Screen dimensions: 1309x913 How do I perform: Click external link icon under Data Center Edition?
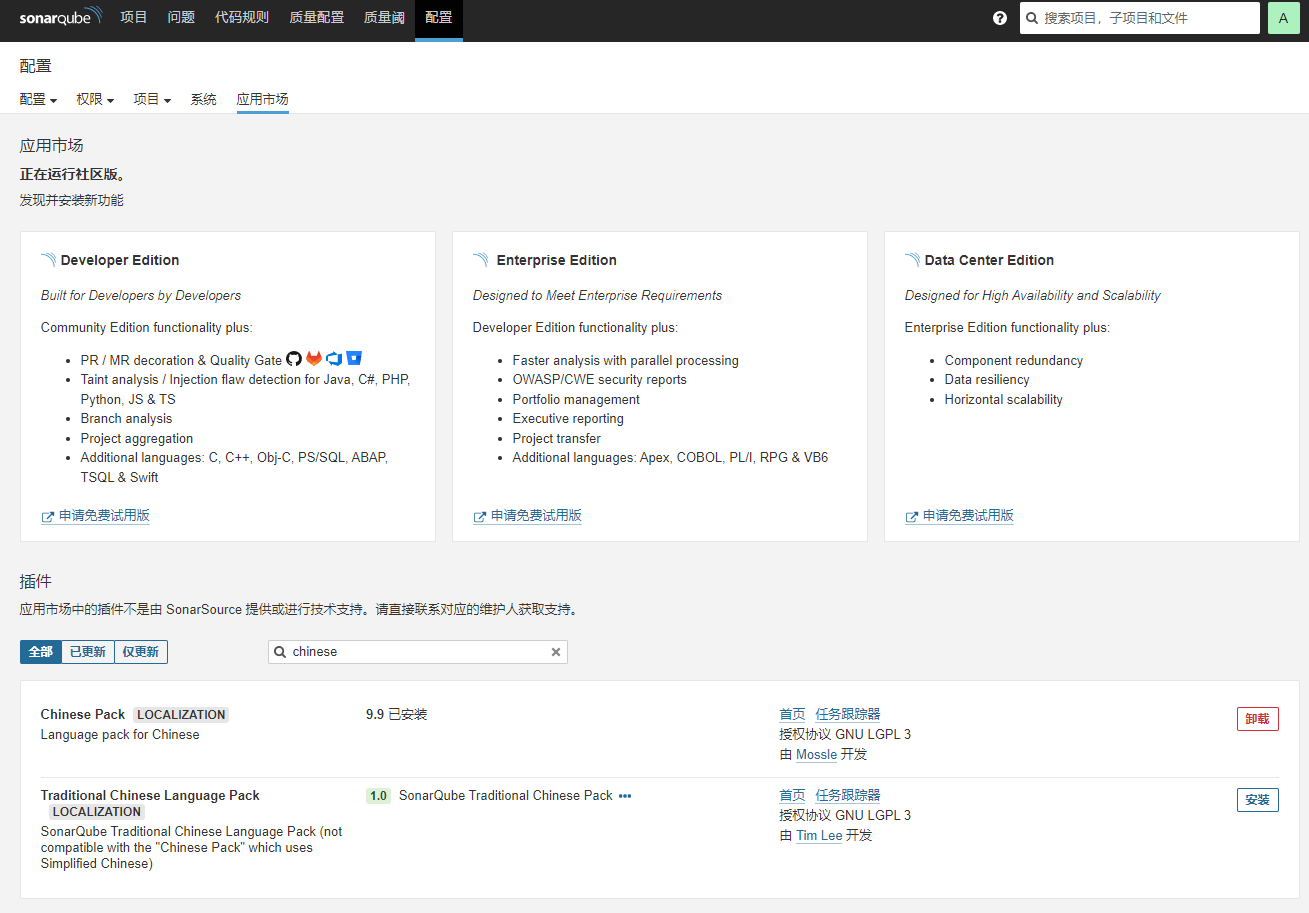point(911,517)
